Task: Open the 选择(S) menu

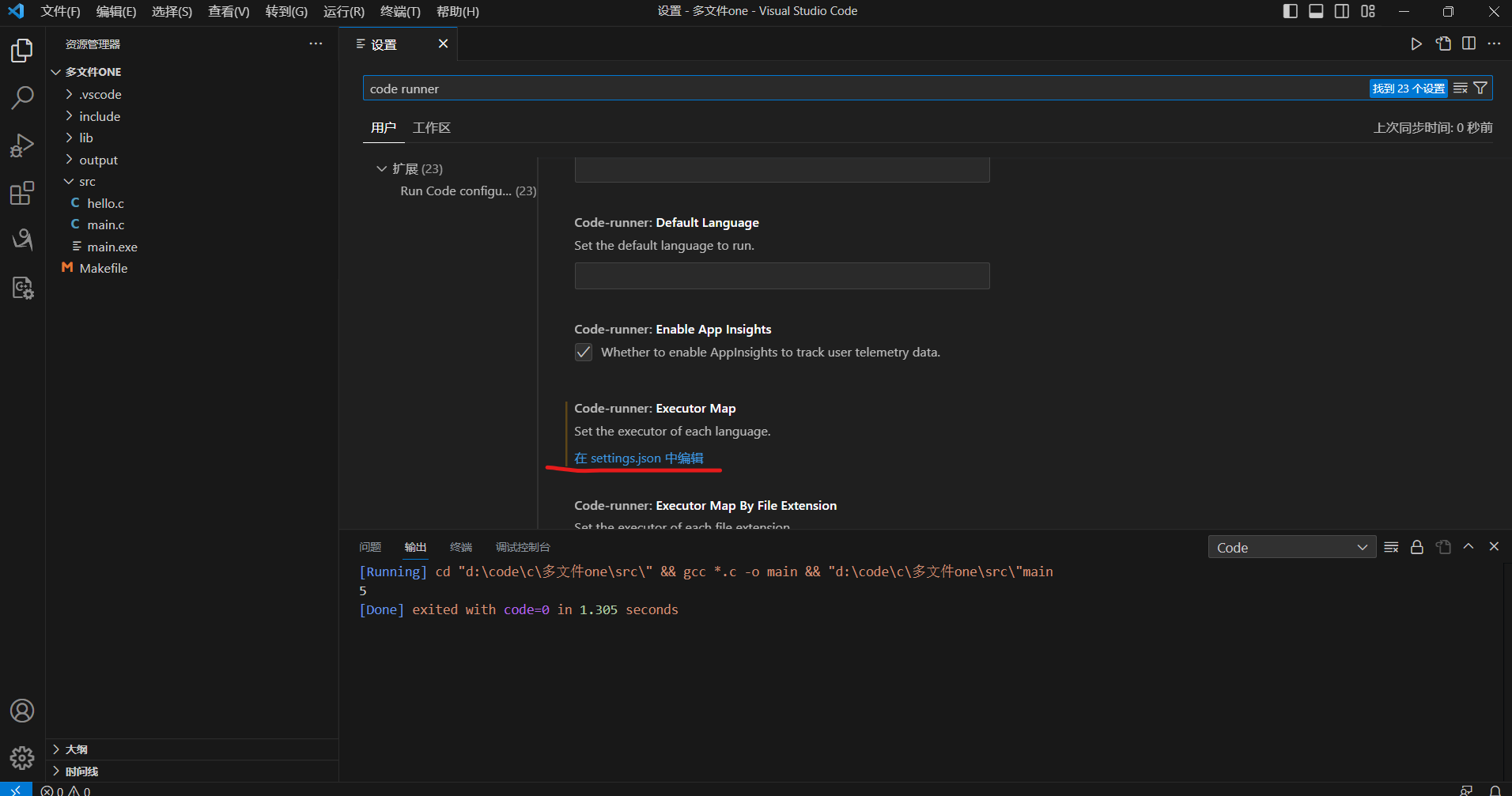Action: tap(172, 11)
